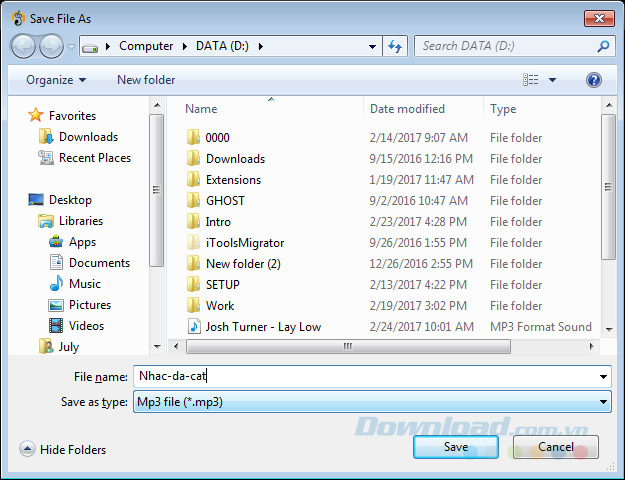Screen dimensions: 625x480
Task: Expand the File name history dropdown
Action: pyautogui.click(x=603, y=377)
